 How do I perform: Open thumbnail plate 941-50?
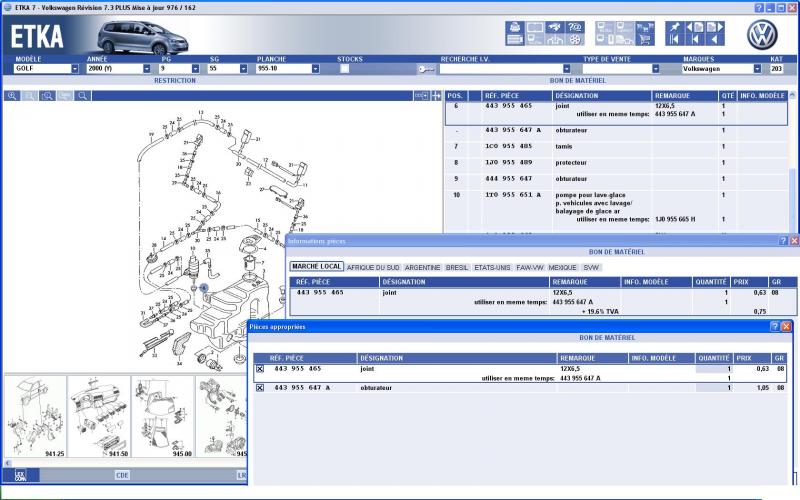(99, 417)
